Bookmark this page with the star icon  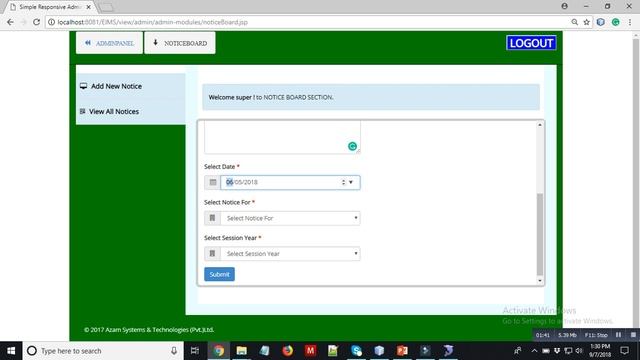pyautogui.click(x=587, y=22)
